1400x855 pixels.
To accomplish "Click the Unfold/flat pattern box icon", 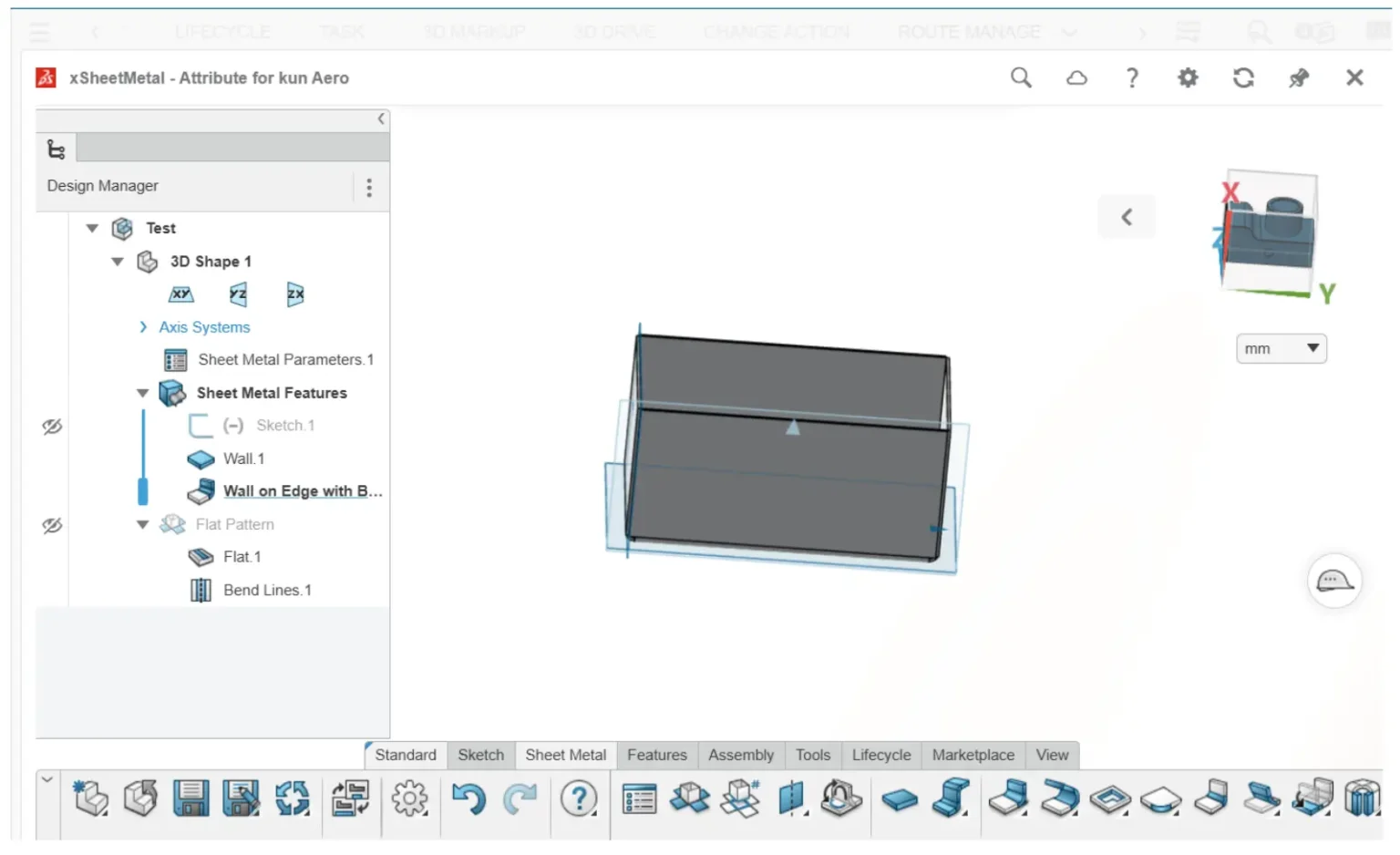I will 690,798.
